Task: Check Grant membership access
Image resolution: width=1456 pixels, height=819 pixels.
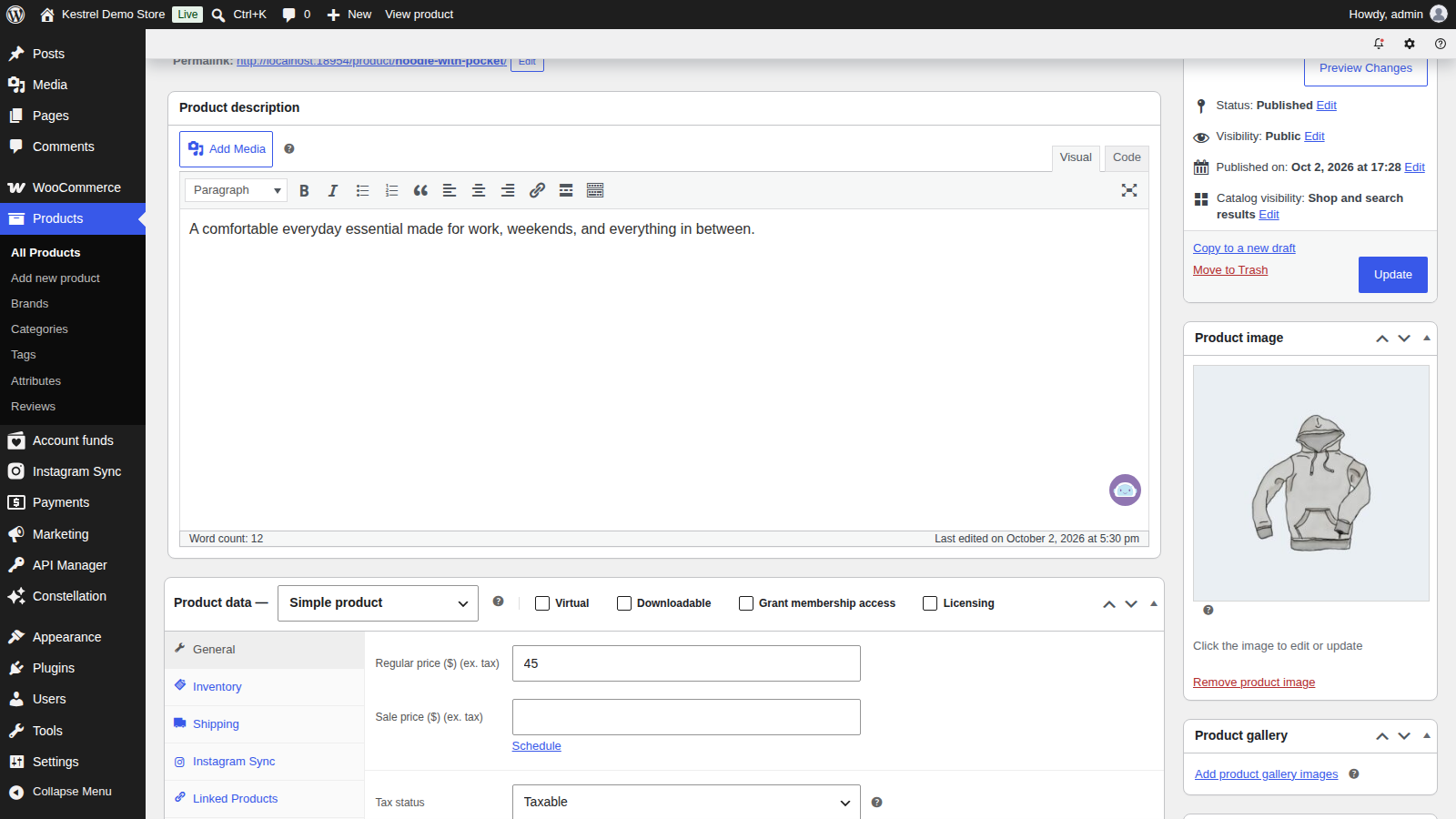Action: pos(746,603)
